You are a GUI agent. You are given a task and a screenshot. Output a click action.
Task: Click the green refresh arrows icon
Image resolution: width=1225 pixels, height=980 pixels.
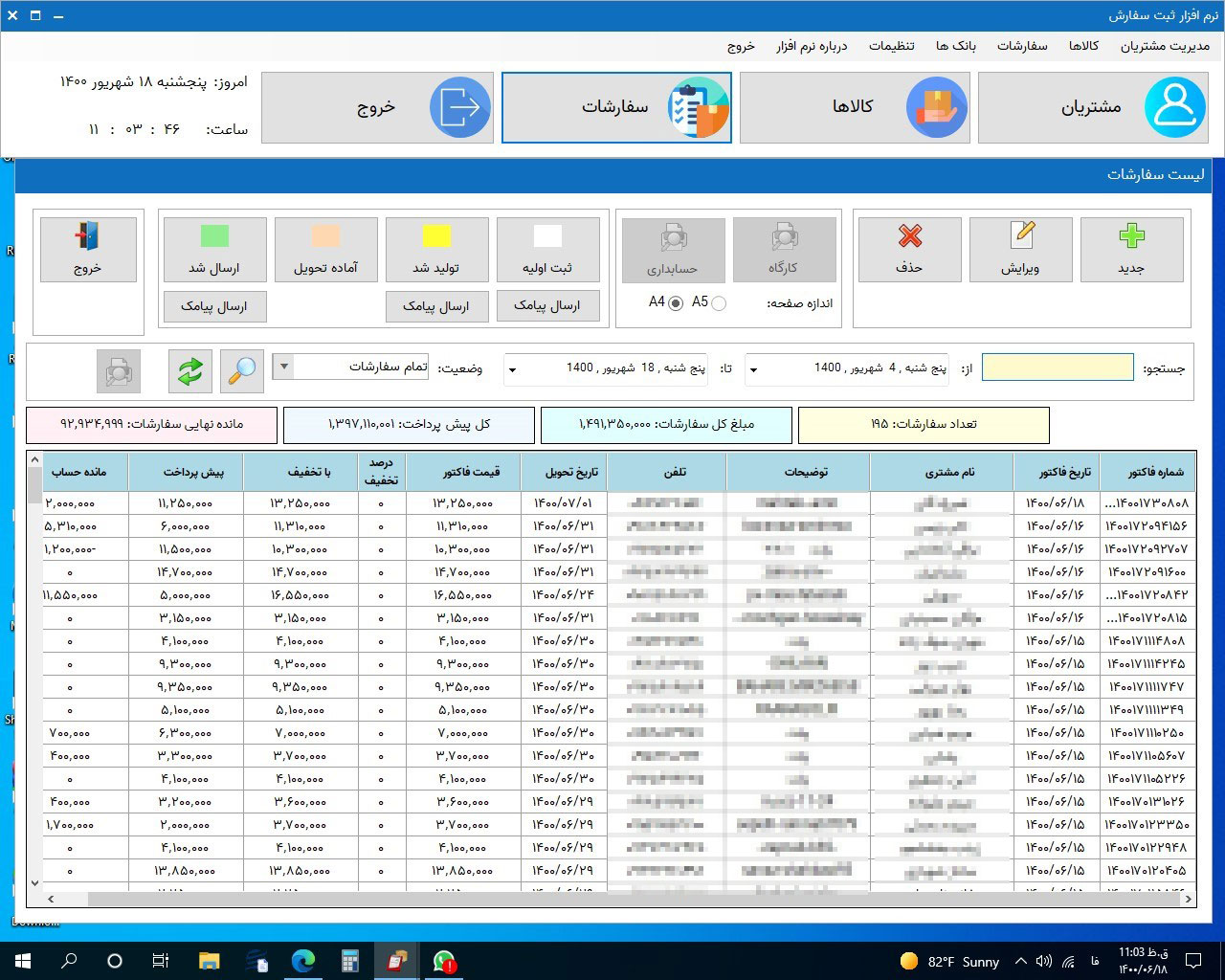point(190,370)
